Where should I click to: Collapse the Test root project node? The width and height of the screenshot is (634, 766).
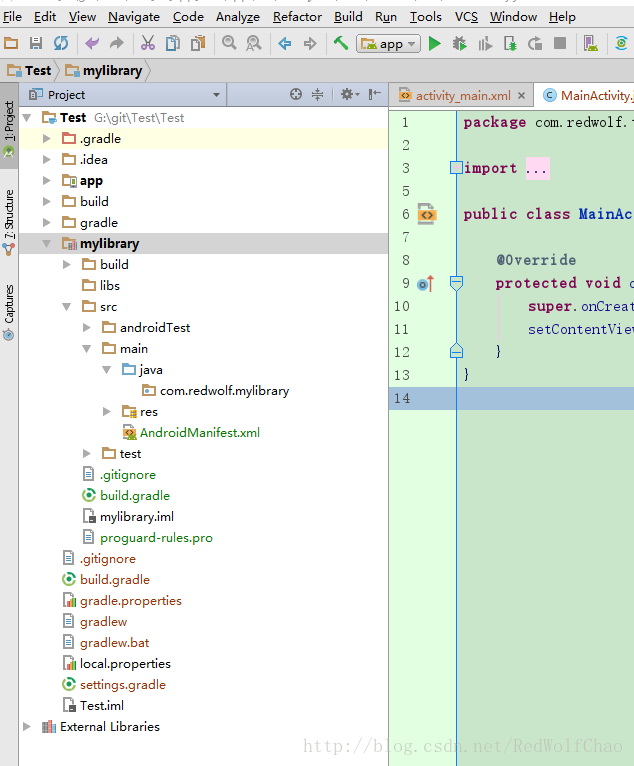(27, 118)
